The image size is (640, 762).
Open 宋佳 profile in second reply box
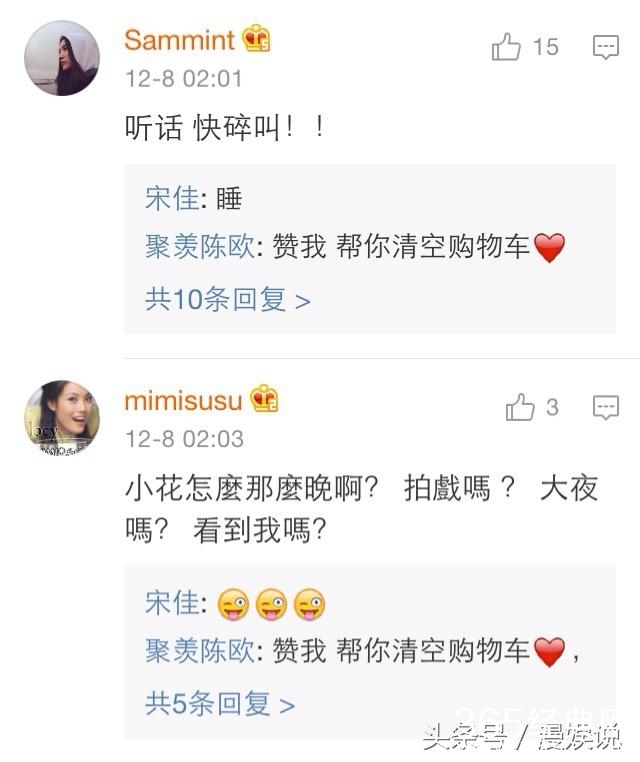[x=172, y=603]
